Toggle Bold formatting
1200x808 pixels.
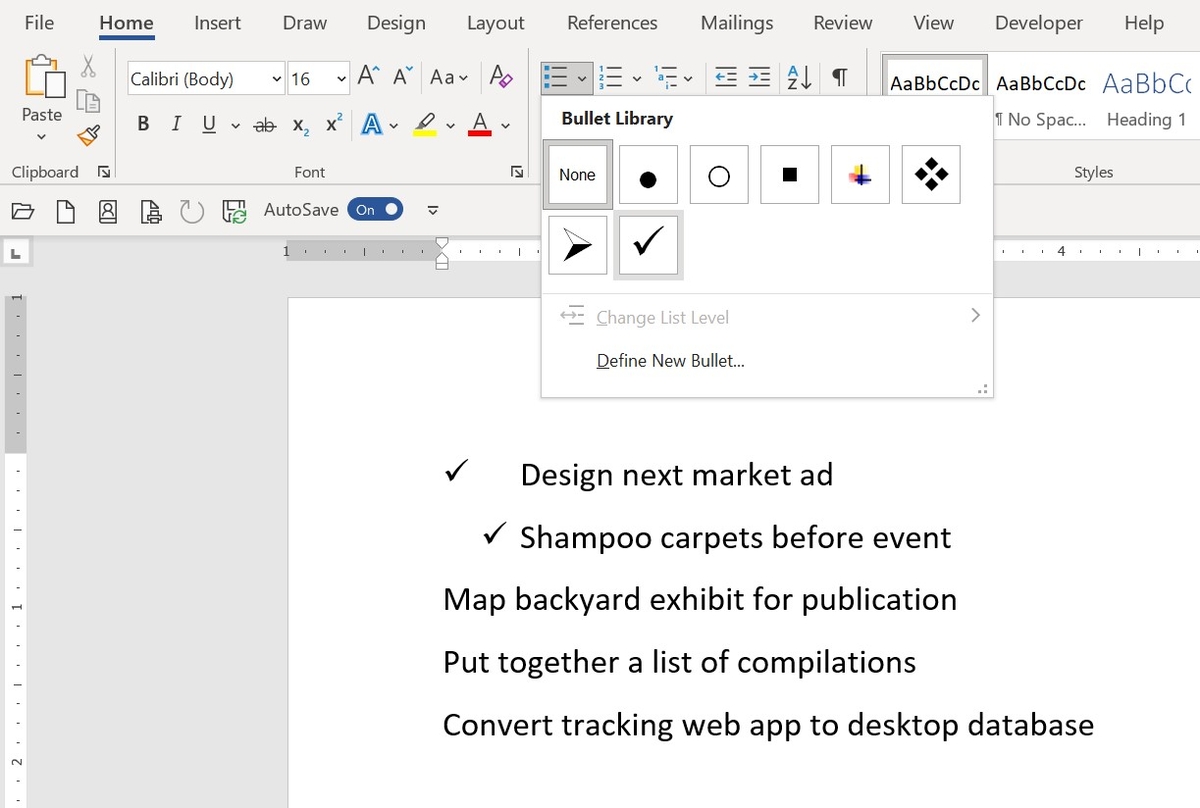click(x=143, y=124)
